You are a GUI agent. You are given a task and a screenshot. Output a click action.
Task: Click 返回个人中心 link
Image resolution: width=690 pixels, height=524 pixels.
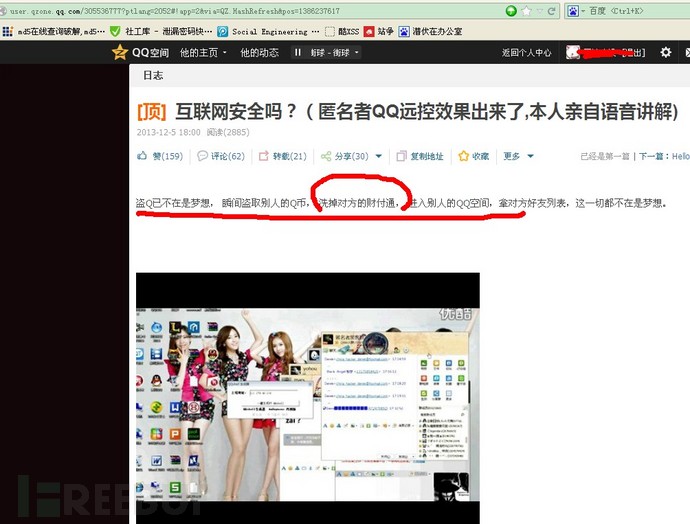(x=526, y=53)
